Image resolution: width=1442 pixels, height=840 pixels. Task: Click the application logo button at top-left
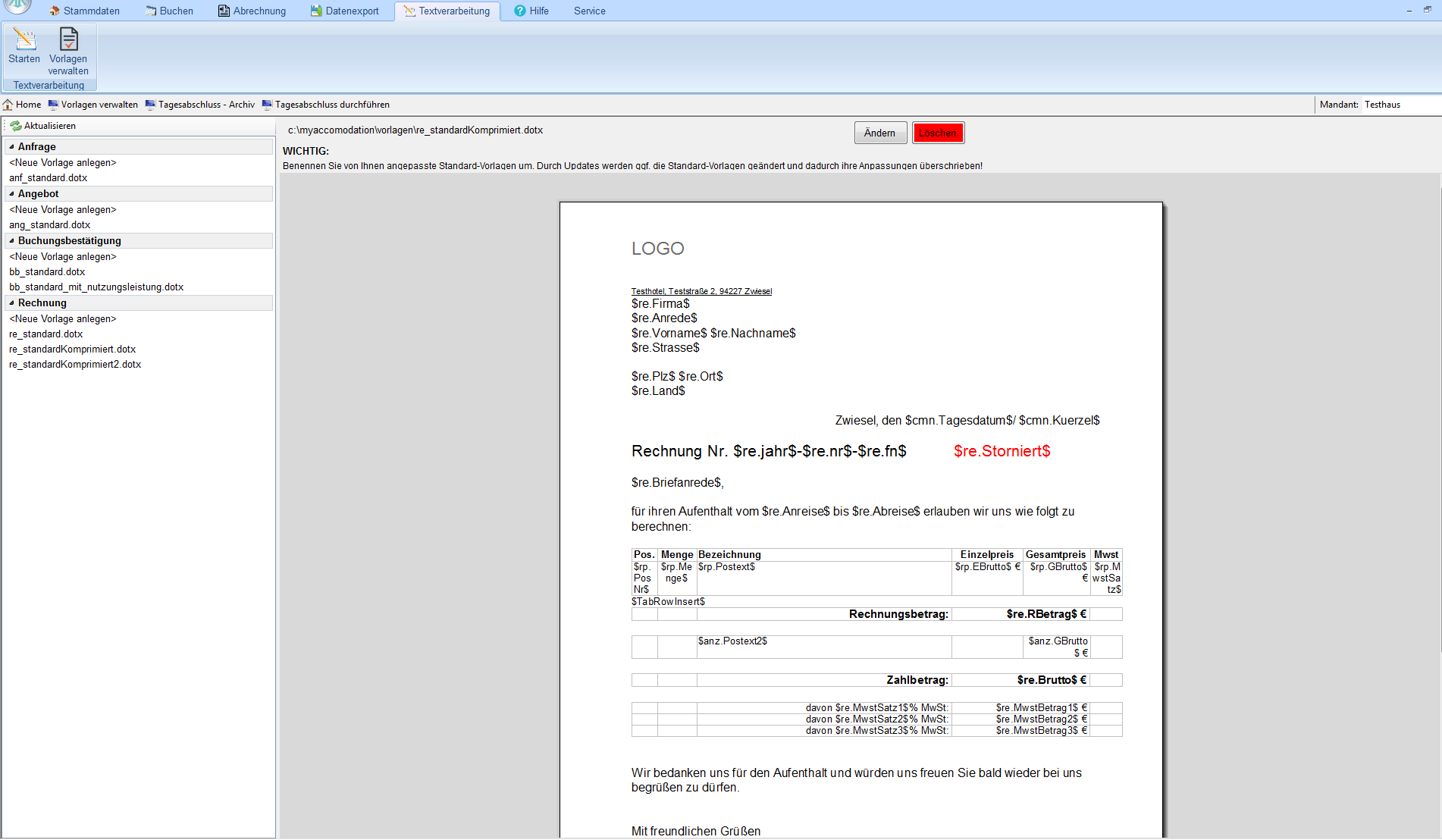pyautogui.click(x=18, y=6)
